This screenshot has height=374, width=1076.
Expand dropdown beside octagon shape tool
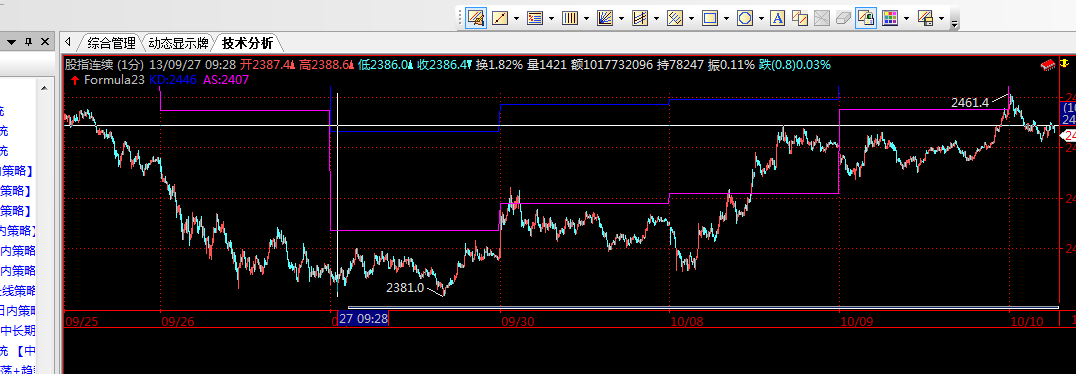(x=761, y=19)
